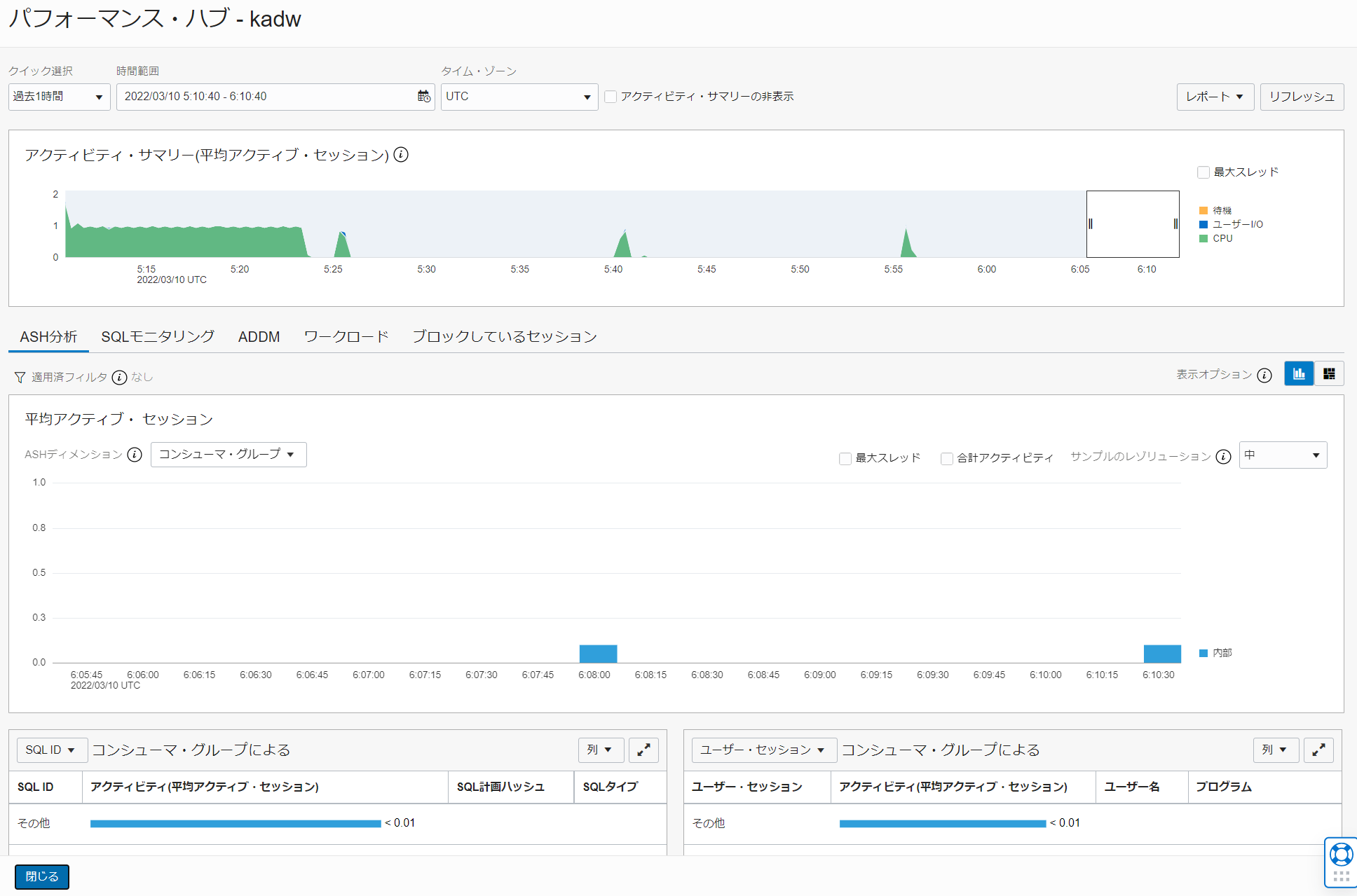1357x896 pixels.
Task: Switch to the SQL Monitoring tab
Action: coord(158,337)
